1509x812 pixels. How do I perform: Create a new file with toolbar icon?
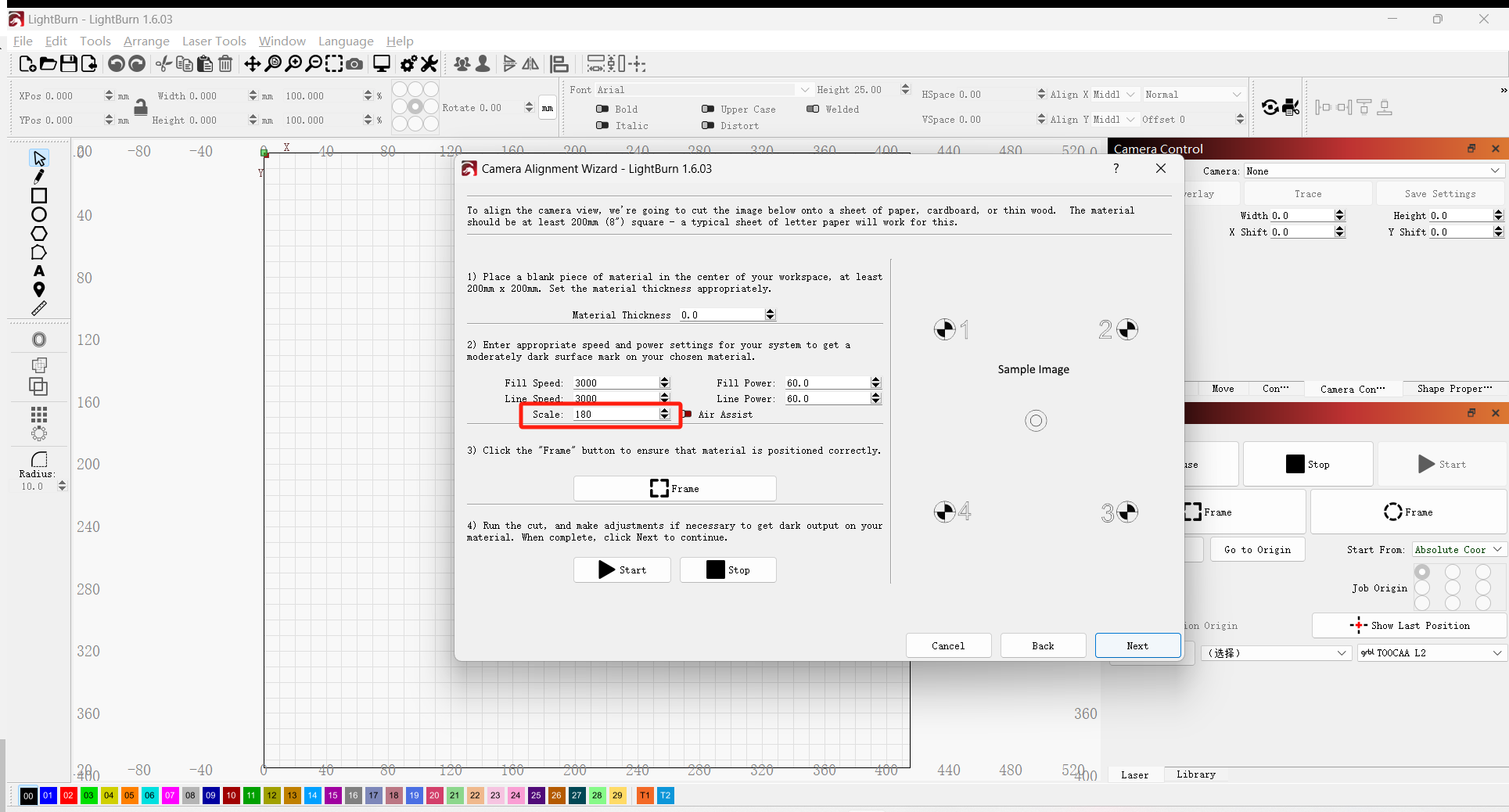(27, 64)
